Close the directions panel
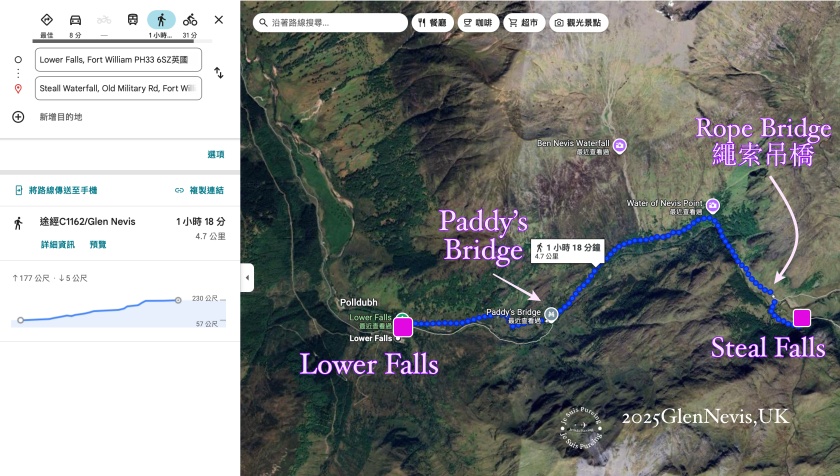 coord(219,20)
